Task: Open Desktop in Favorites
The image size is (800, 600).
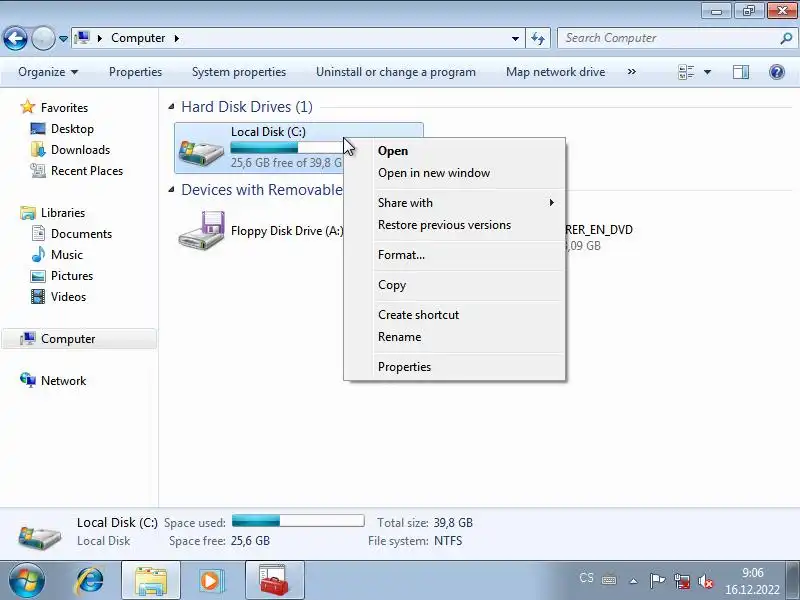Action: (72, 129)
